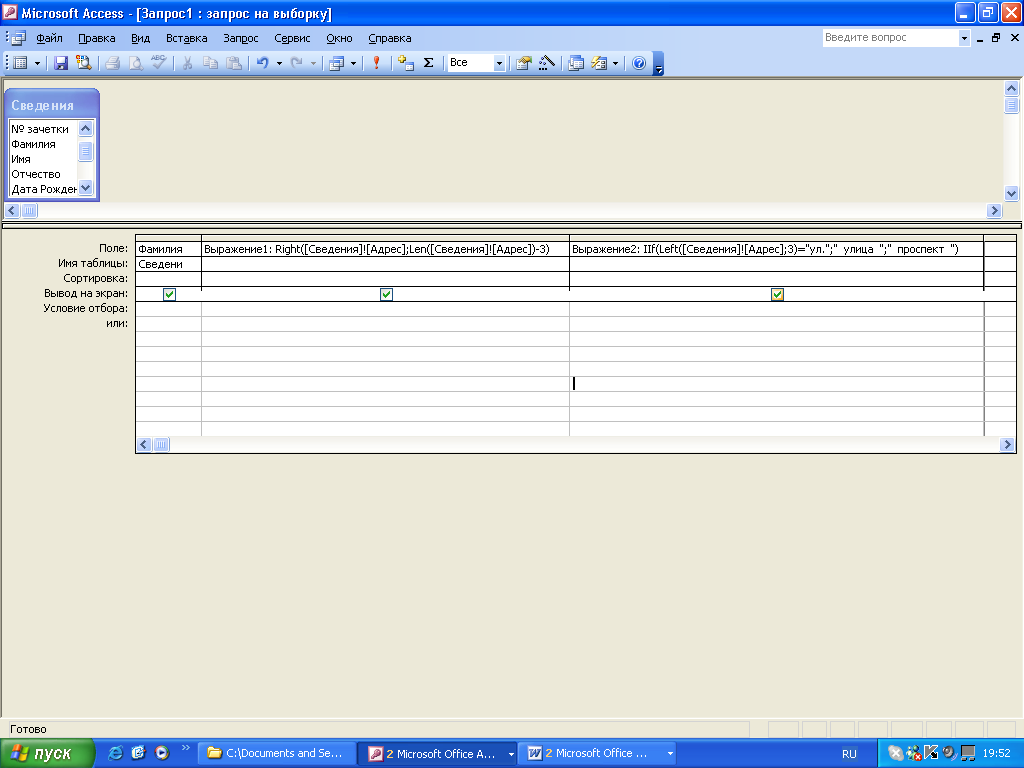Click the Paste toolbar icon
The height and width of the screenshot is (768, 1024).
tap(233, 63)
